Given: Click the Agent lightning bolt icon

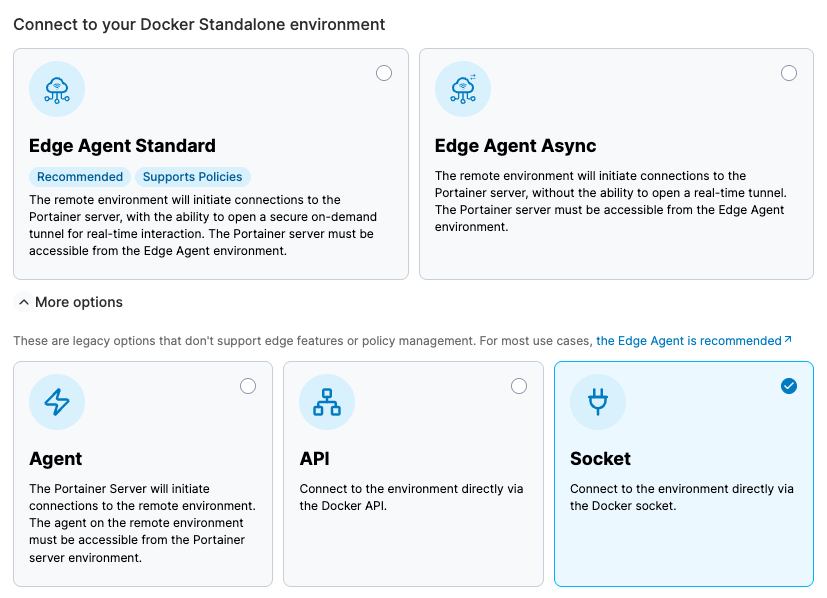Looking at the screenshot, I should (57, 402).
